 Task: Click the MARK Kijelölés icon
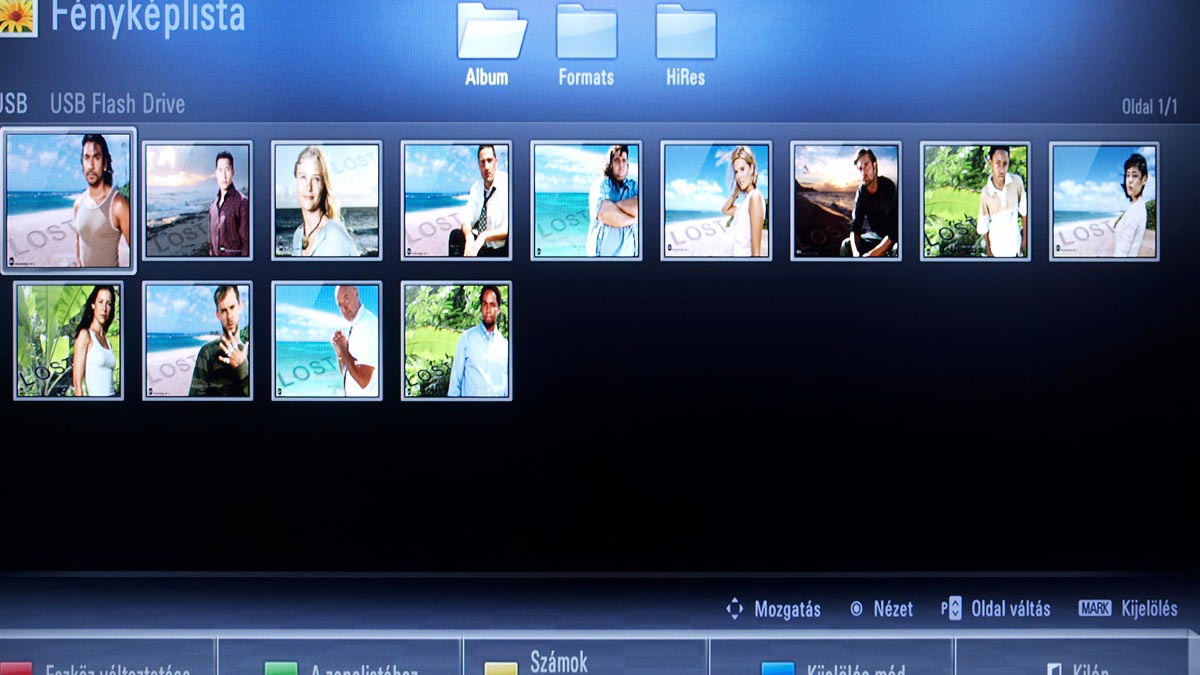(1095, 608)
